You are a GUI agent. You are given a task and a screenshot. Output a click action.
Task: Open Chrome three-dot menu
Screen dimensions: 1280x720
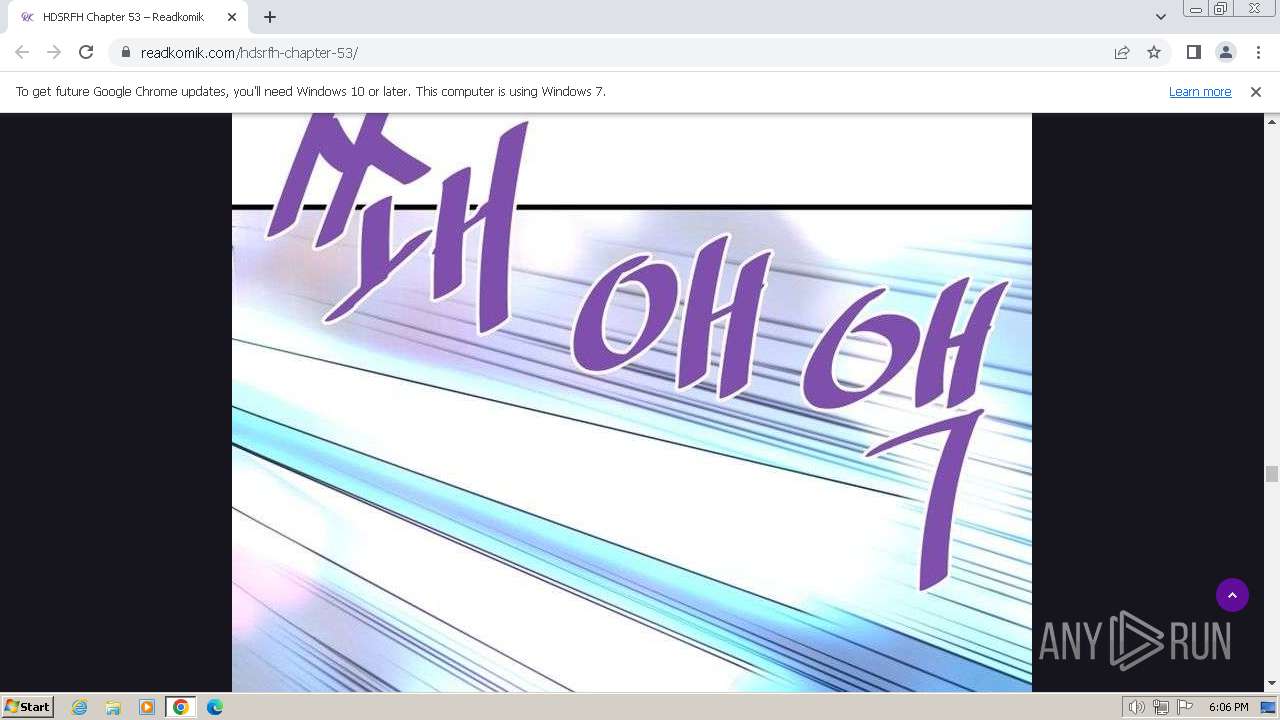[x=1258, y=52]
